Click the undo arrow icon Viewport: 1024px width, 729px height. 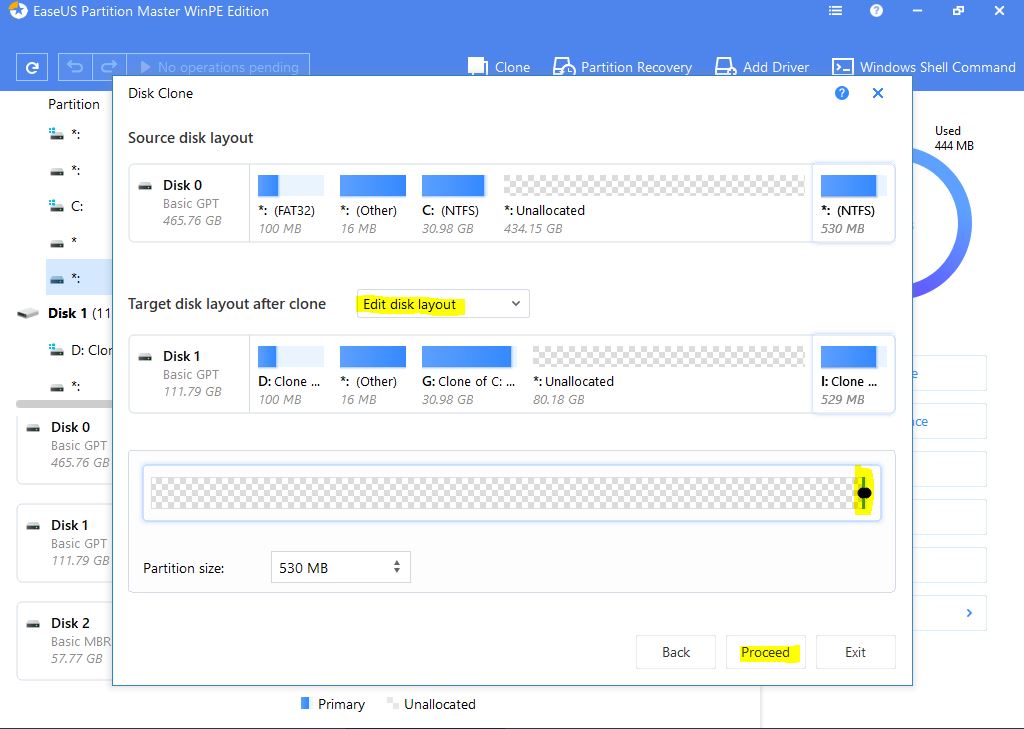pyautogui.click(x=75, y=68)
